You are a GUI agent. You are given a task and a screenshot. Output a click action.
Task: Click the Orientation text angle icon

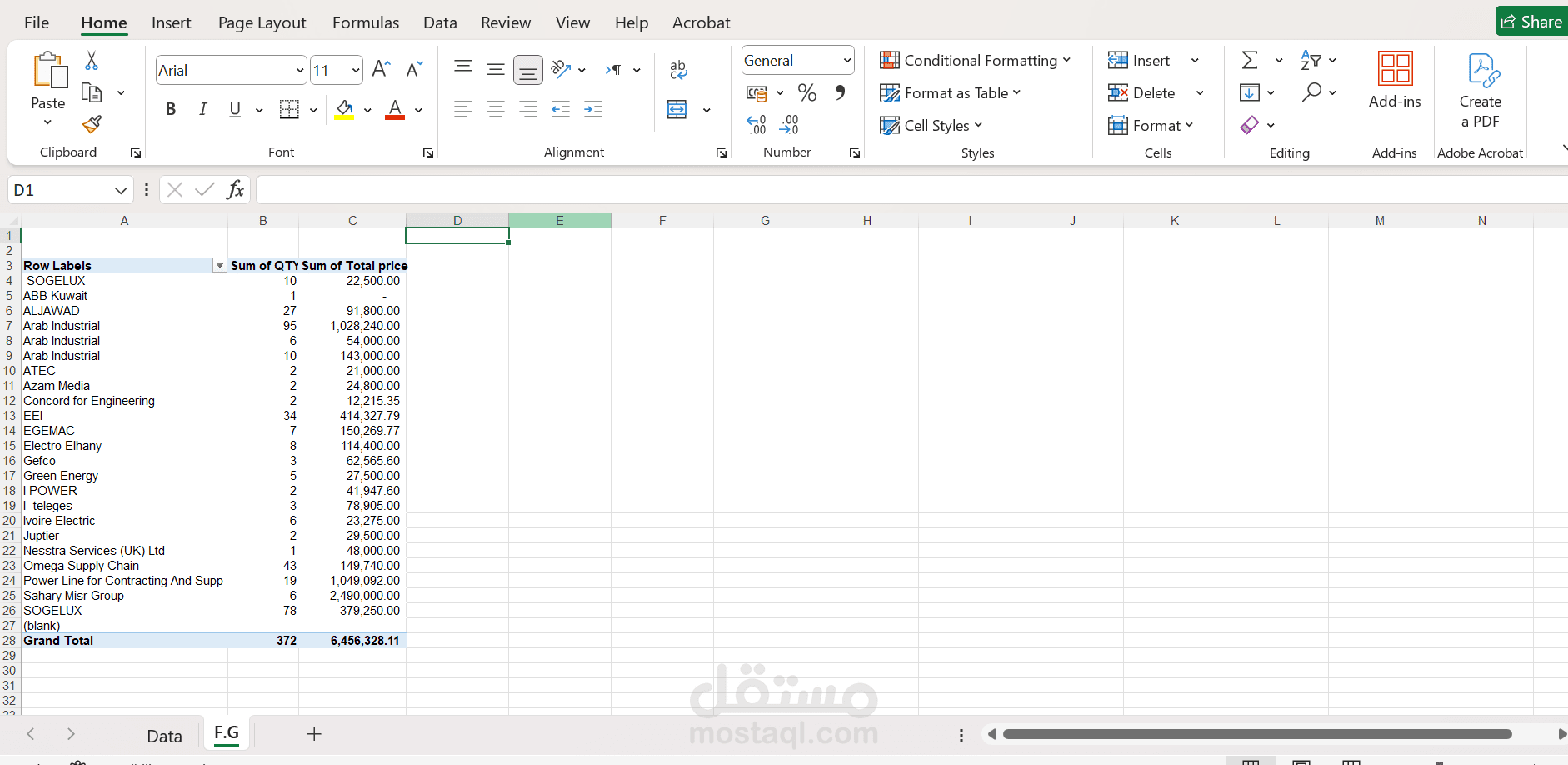click(562, 69)
